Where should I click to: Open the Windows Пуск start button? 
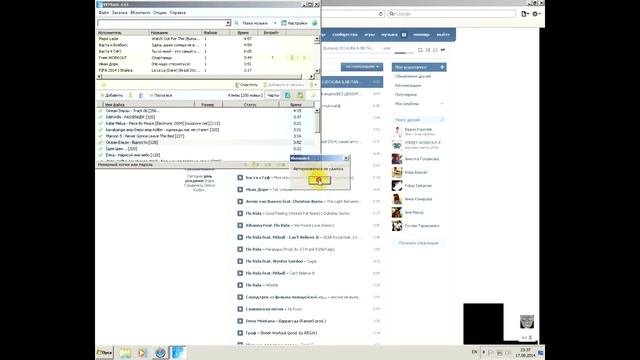coord(104,352)
